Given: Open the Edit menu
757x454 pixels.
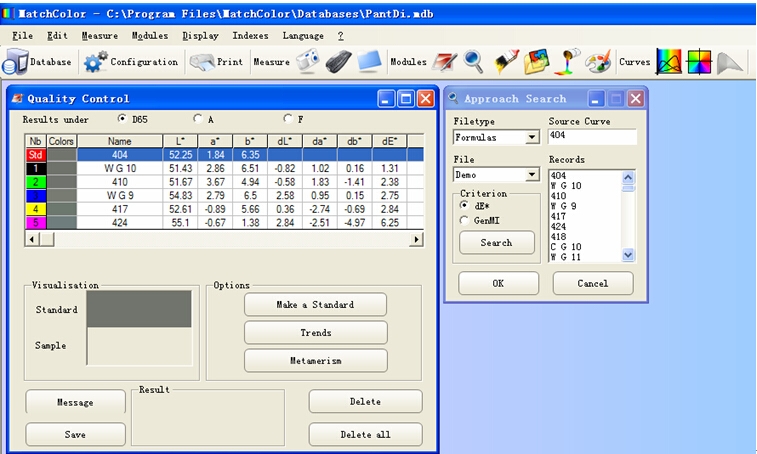Looking at the screenshot, I should [57, 36].
